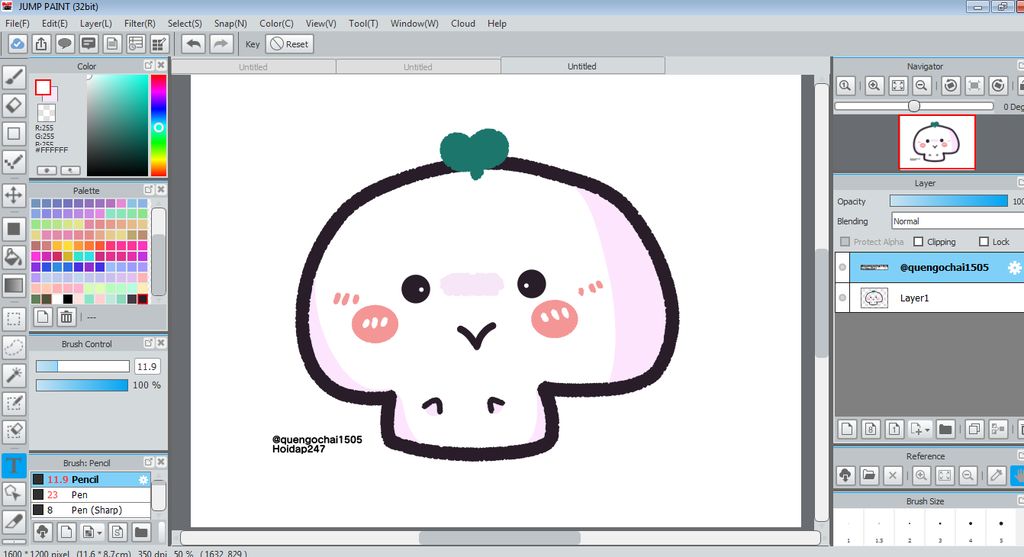
Task: Open settings gear of @quengochai1505 layer
Action: pyautogui.click(x=1014, y=268)
